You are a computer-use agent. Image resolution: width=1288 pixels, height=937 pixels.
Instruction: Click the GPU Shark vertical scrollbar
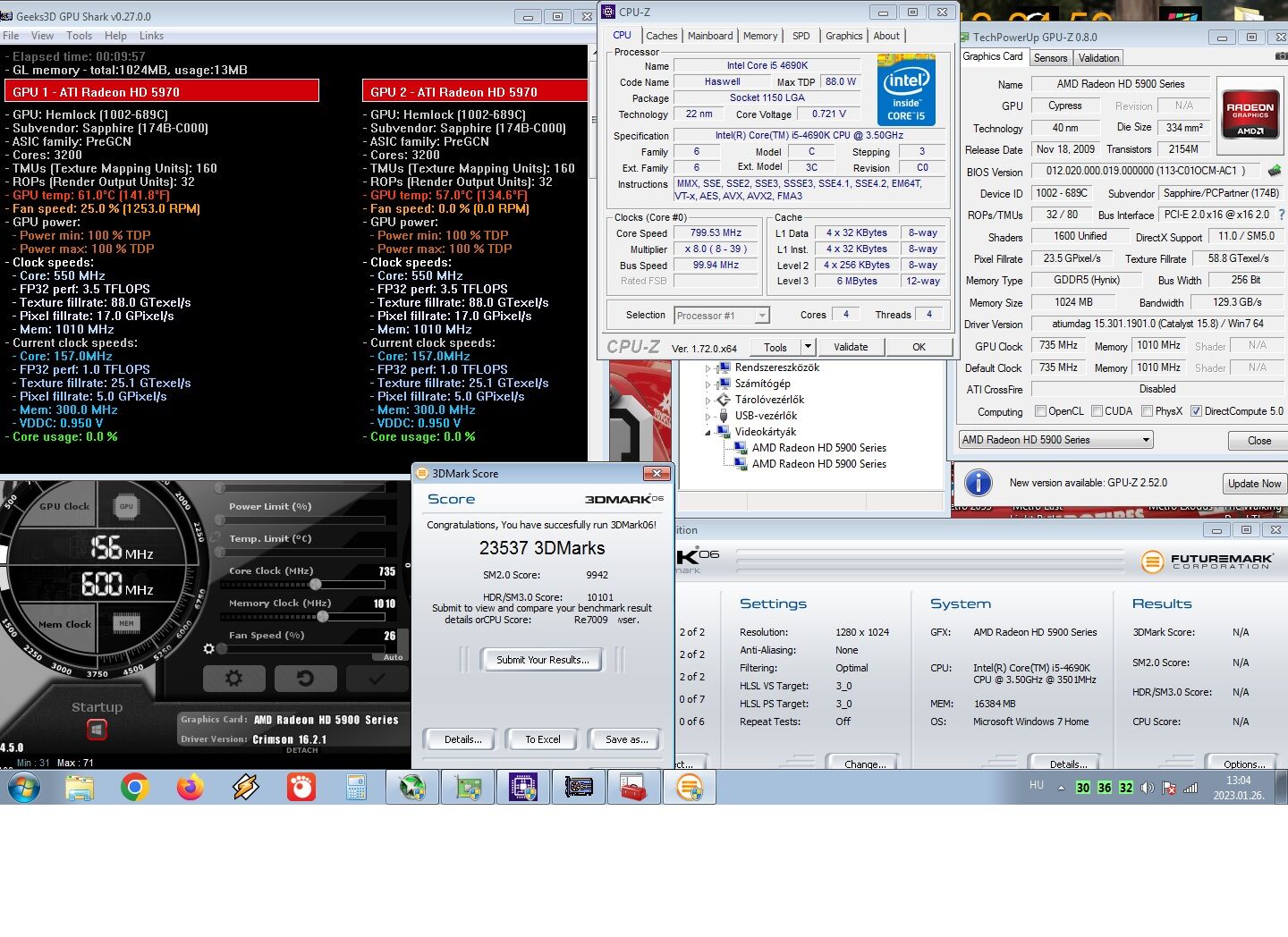tap(591, 259)
